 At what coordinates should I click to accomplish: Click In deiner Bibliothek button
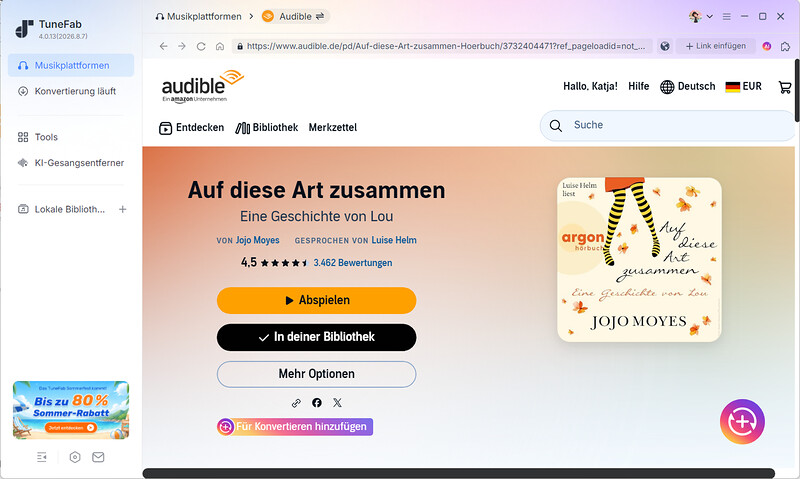(316, 337)
